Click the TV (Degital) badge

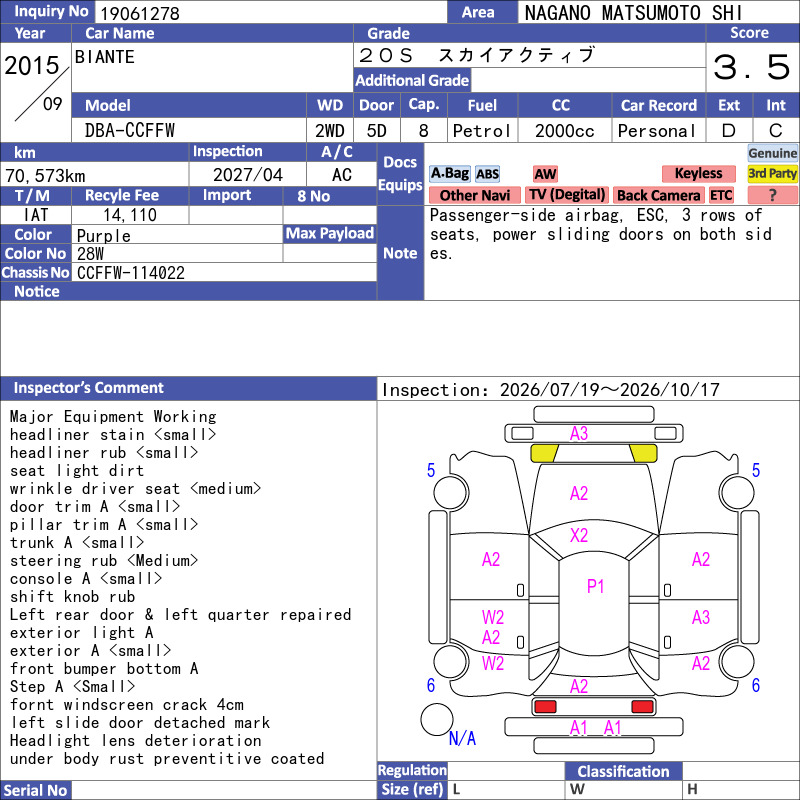tap(567, 195)
